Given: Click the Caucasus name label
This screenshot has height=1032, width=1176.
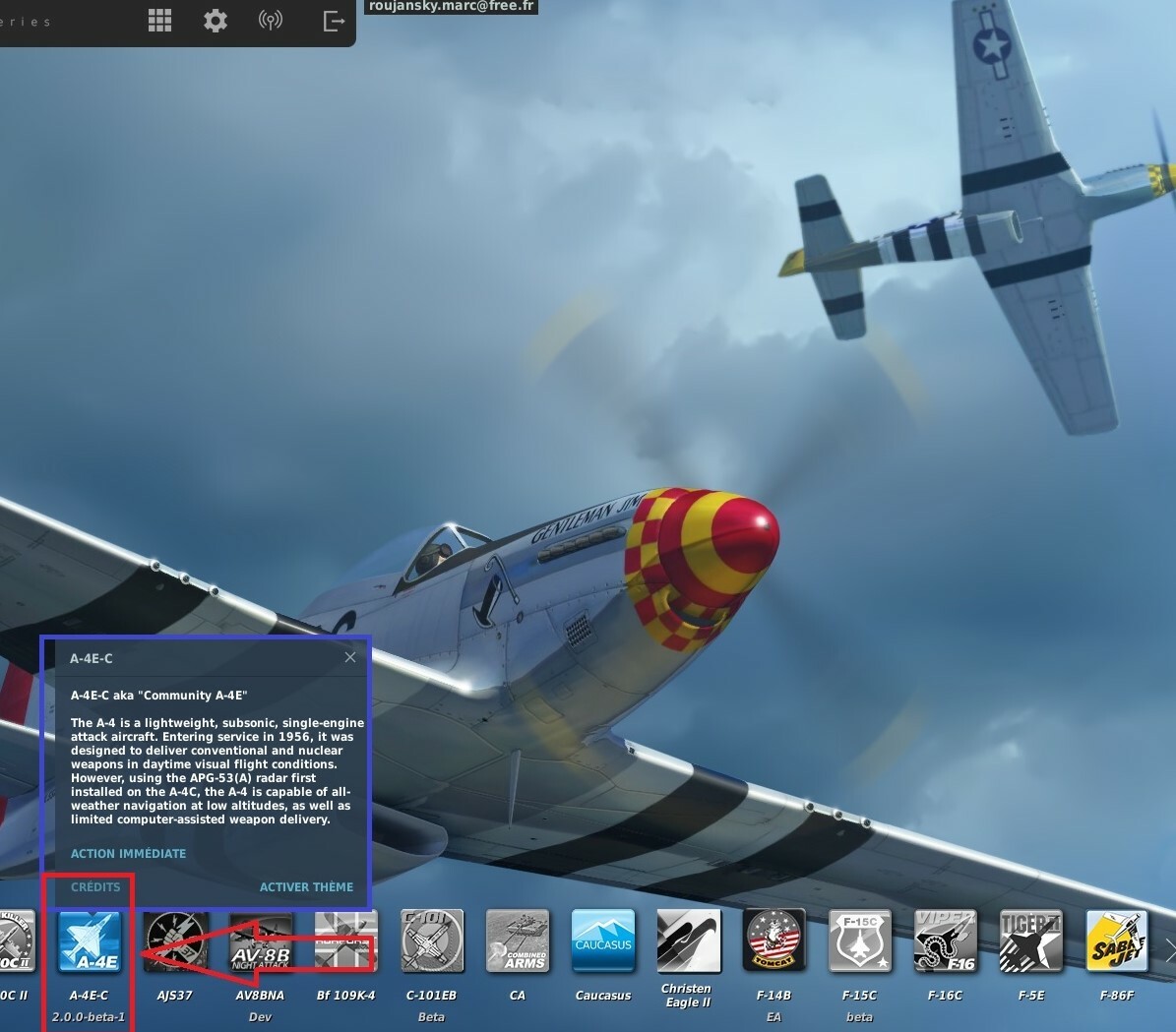Looking at the screenshot, I should click(603, 996).
